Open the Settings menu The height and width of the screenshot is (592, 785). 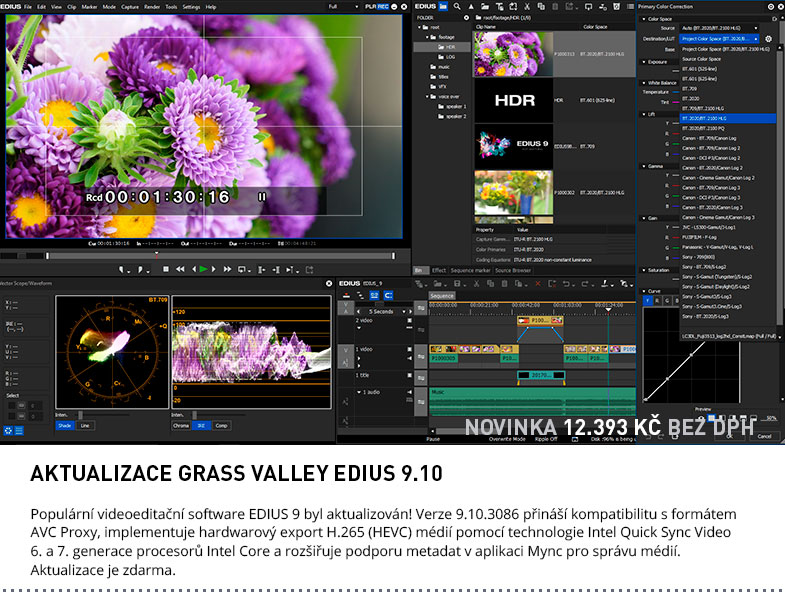191,7
